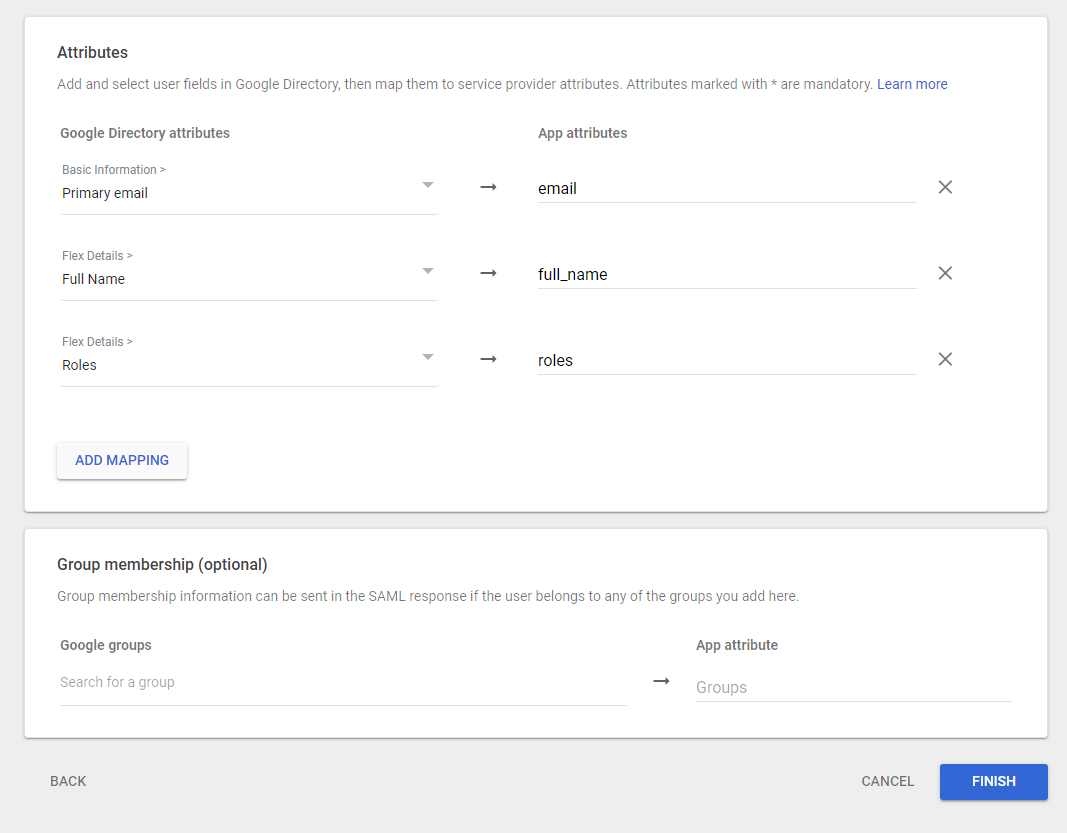This screenshot has width=1067, height=833.
Task: Remove the full_name attribute mapping
Action: (945, 273)
